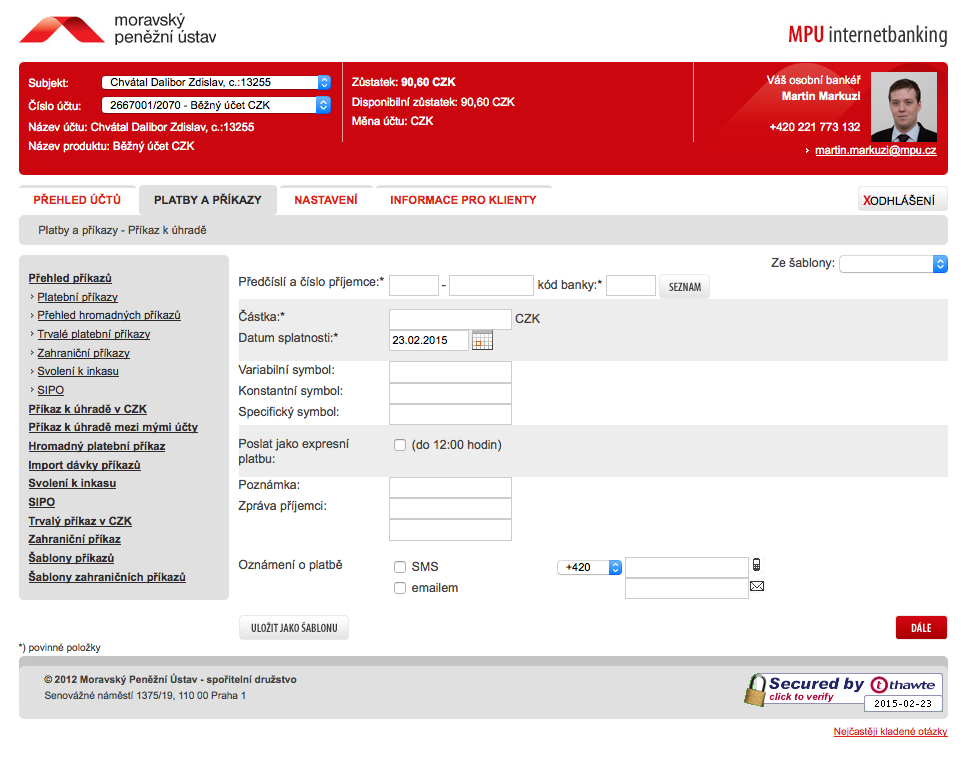Open Příkaz k úhradě v CZK link

(88, 409)
